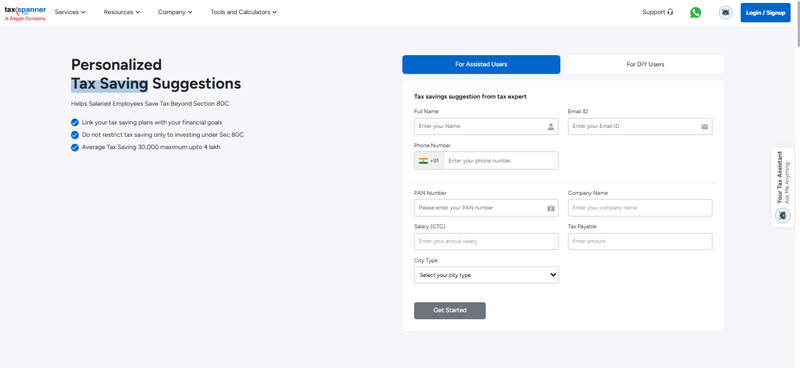Open the City Type dropdown

coord(486,275)
